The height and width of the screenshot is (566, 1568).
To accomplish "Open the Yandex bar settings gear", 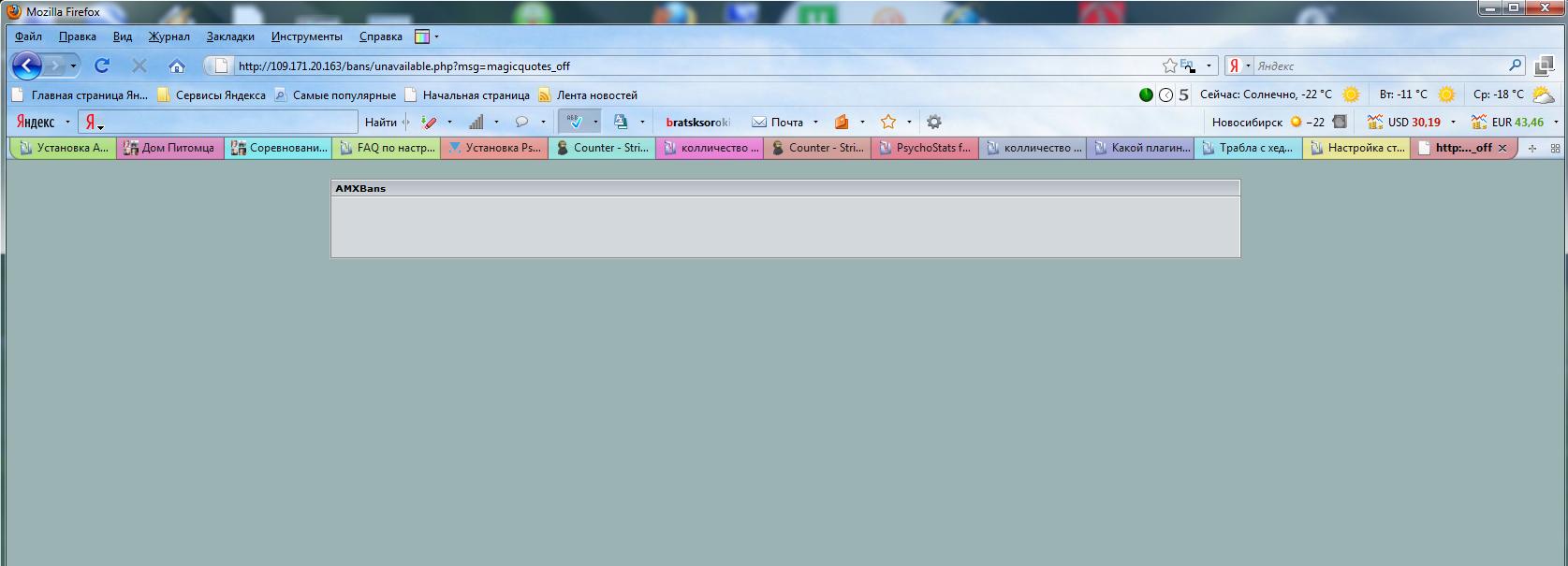I will click(933, 122).
